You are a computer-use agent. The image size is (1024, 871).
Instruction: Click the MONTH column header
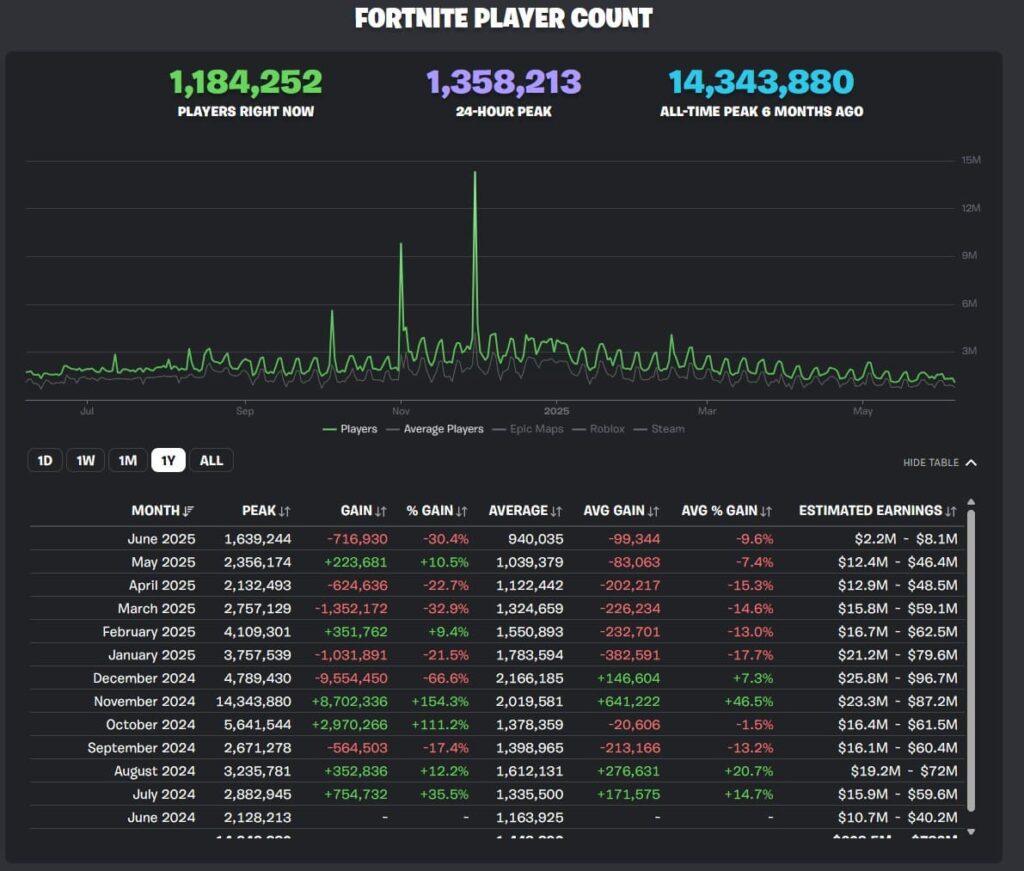click(155, 511)
